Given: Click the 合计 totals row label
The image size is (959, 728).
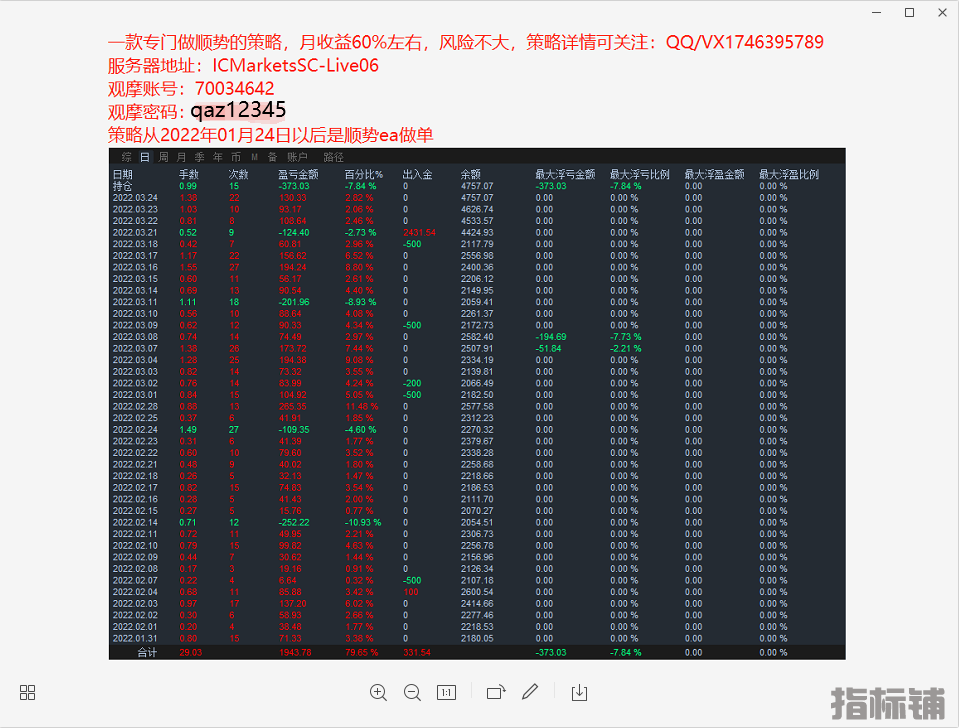Looking at the screenshot, I should (148, 652).
